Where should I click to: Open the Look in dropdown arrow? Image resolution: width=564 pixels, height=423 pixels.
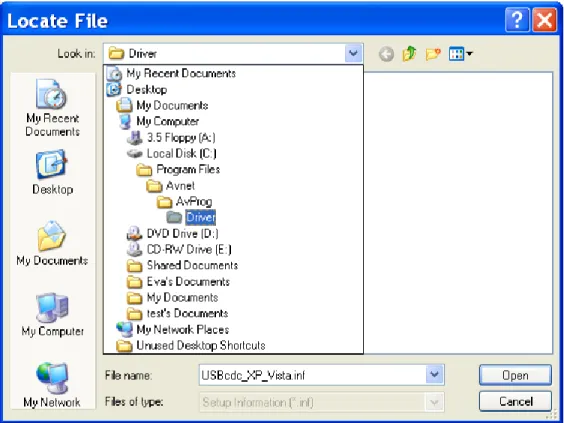pyautogui.click(x=353, y=54)
